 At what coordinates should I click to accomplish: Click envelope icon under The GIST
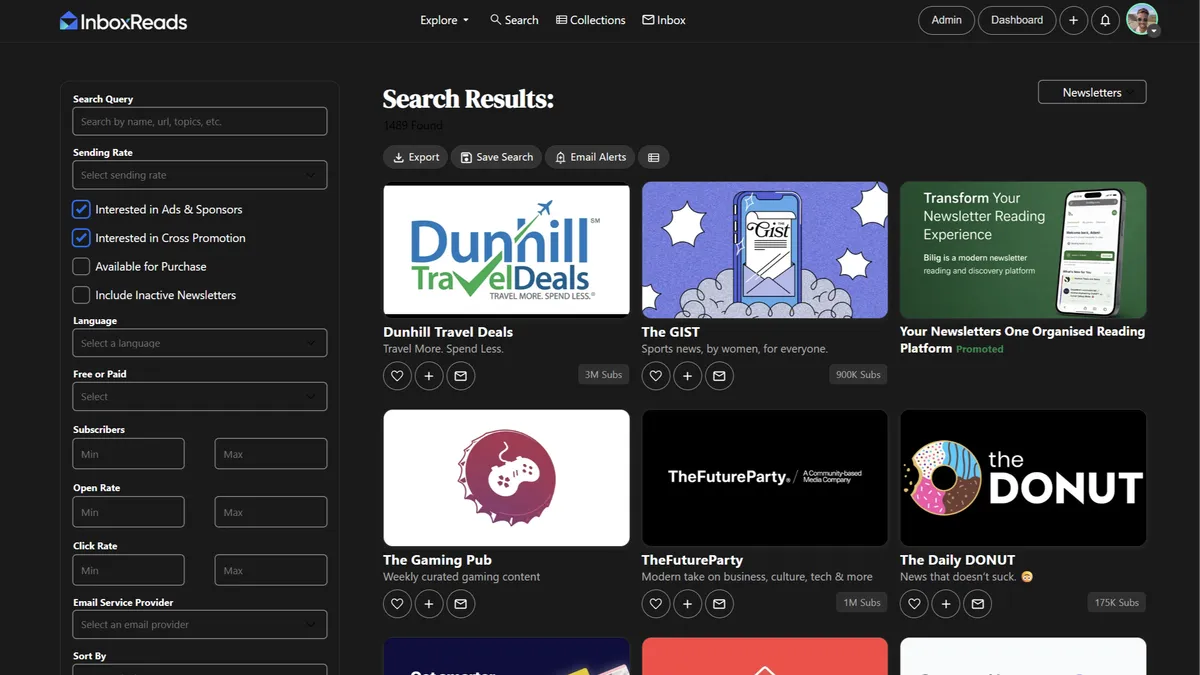pyautogui.click(x=720, y=376)
